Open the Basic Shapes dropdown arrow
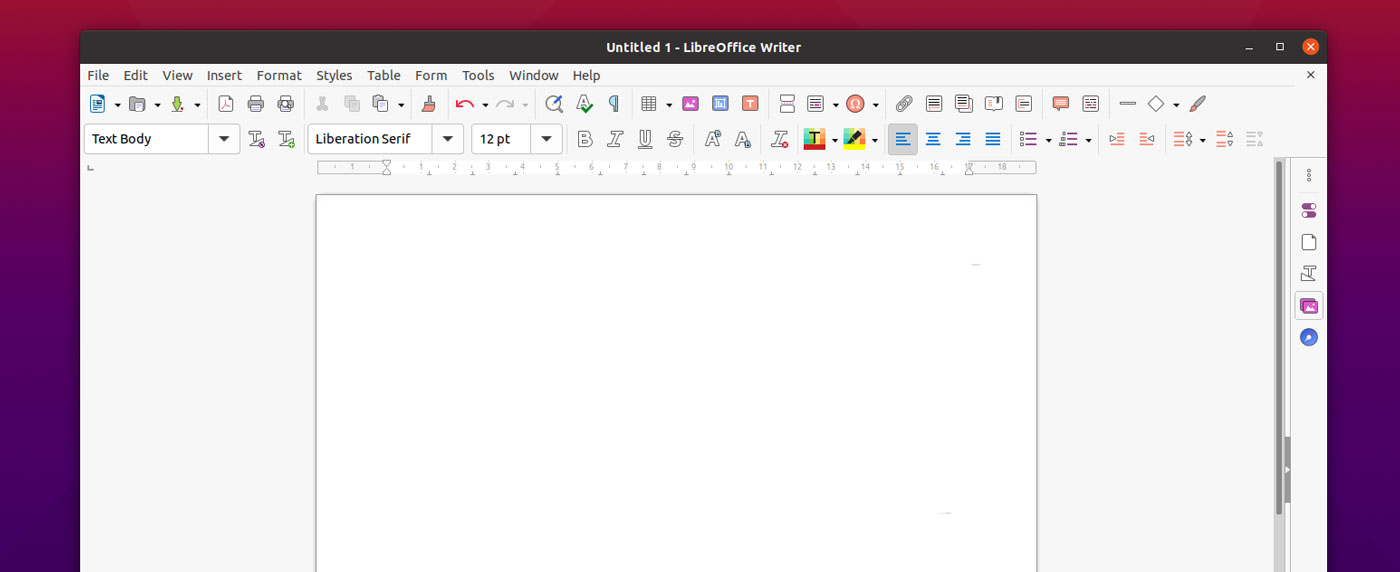Image resolution: width=1400 pixels, height=572 pixels. tap(1176, 104)
